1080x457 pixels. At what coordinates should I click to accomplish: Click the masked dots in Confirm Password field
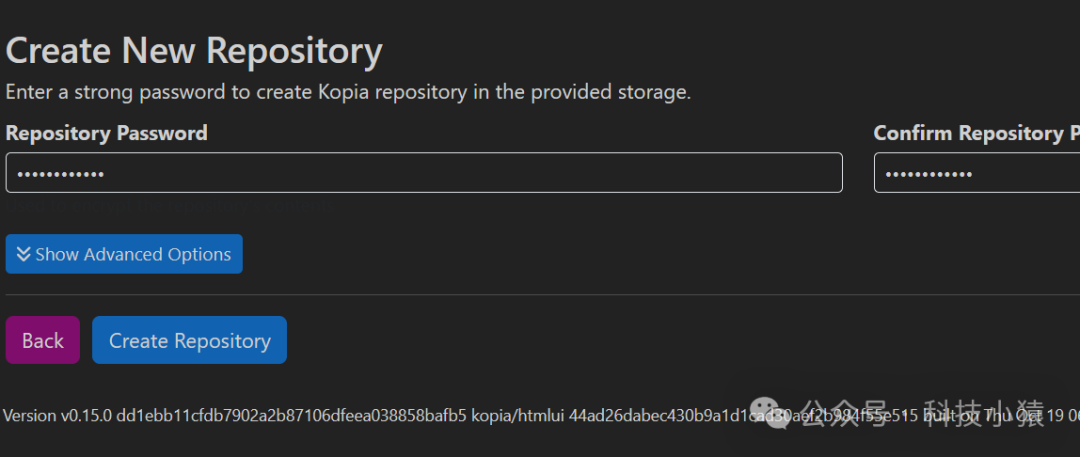tap(929, 174)
